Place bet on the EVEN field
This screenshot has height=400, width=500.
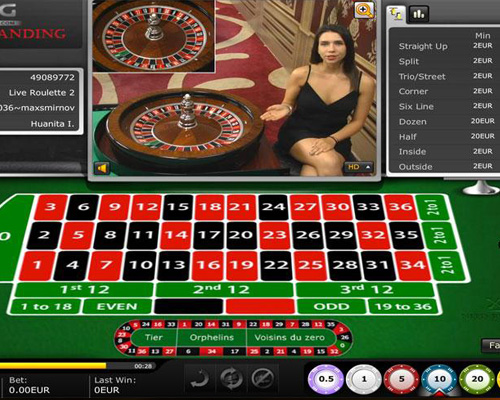tap(117, 306)
